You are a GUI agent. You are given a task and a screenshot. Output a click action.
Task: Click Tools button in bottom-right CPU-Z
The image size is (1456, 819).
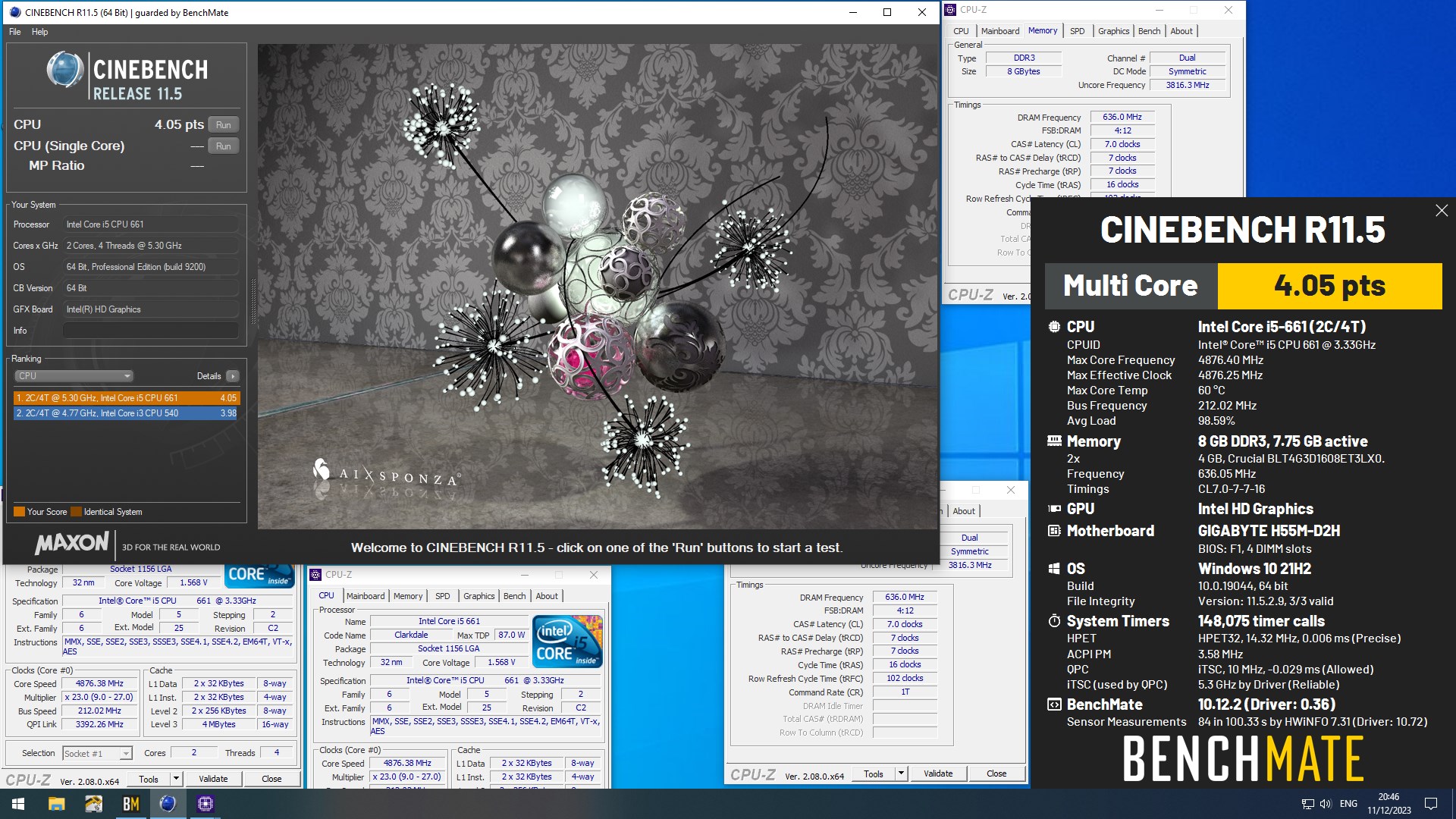(x=874, y=773)
